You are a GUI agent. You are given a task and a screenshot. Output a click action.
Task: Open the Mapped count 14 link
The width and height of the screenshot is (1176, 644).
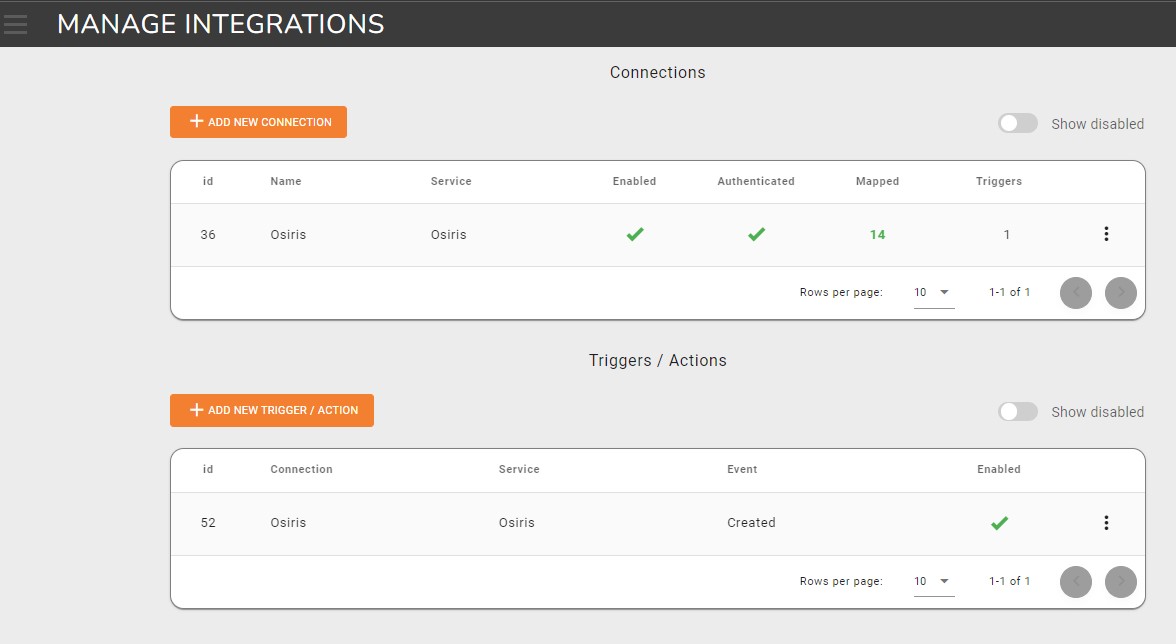[x=877, y=235]
